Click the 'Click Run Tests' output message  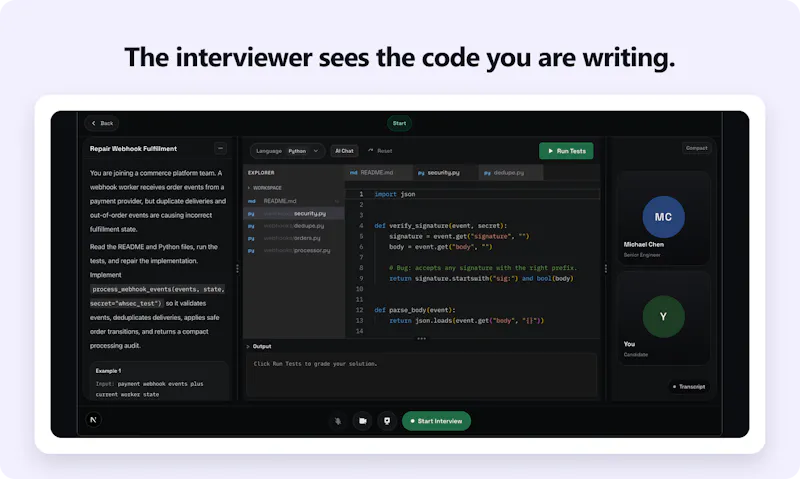315,364
